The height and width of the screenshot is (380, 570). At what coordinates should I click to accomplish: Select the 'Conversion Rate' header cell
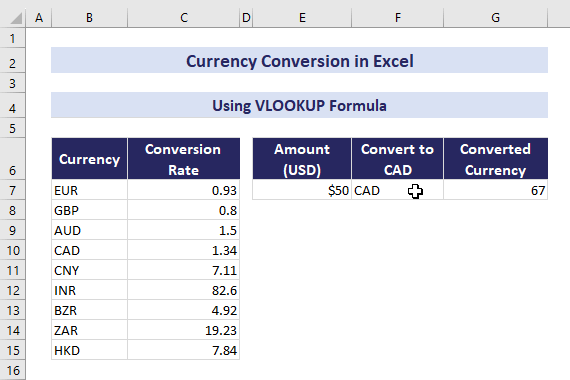184,159
